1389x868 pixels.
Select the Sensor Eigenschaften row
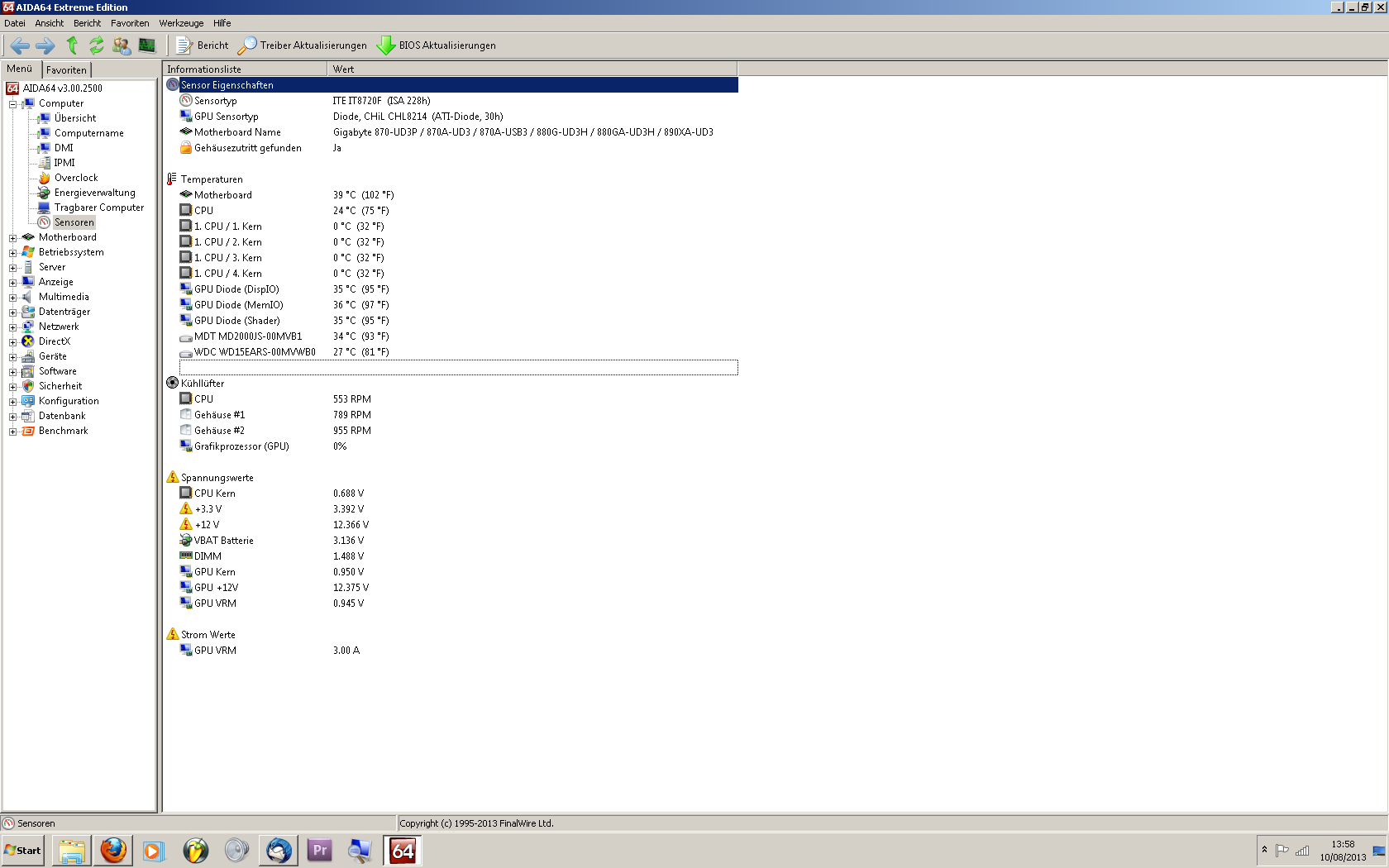coord(451,85)
